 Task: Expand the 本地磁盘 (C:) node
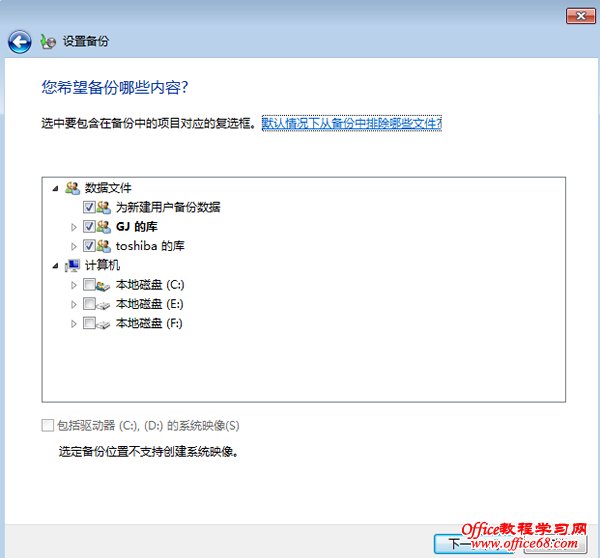(x=74, y=285)
